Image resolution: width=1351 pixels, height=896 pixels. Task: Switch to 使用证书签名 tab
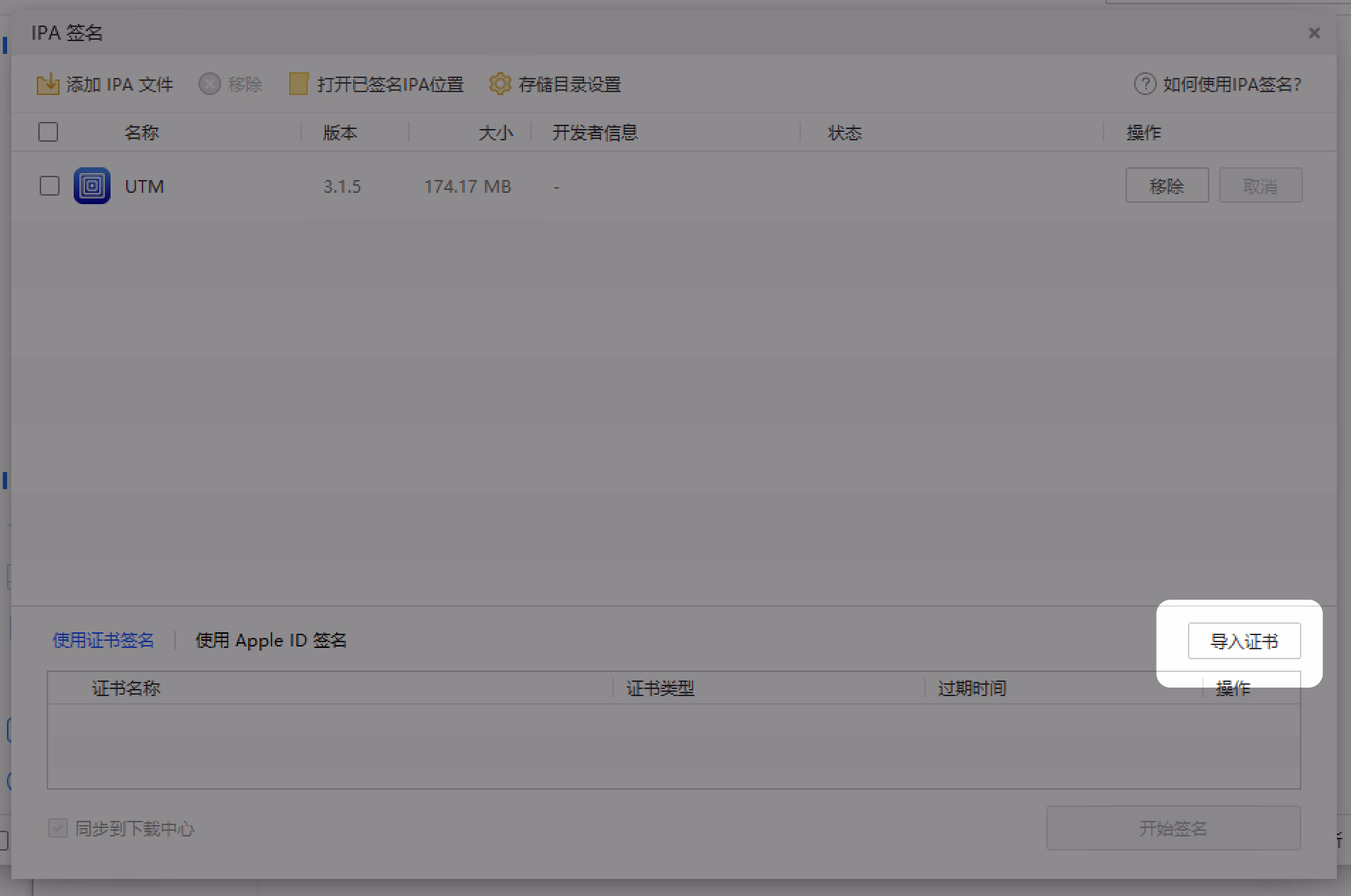point(103,641)
